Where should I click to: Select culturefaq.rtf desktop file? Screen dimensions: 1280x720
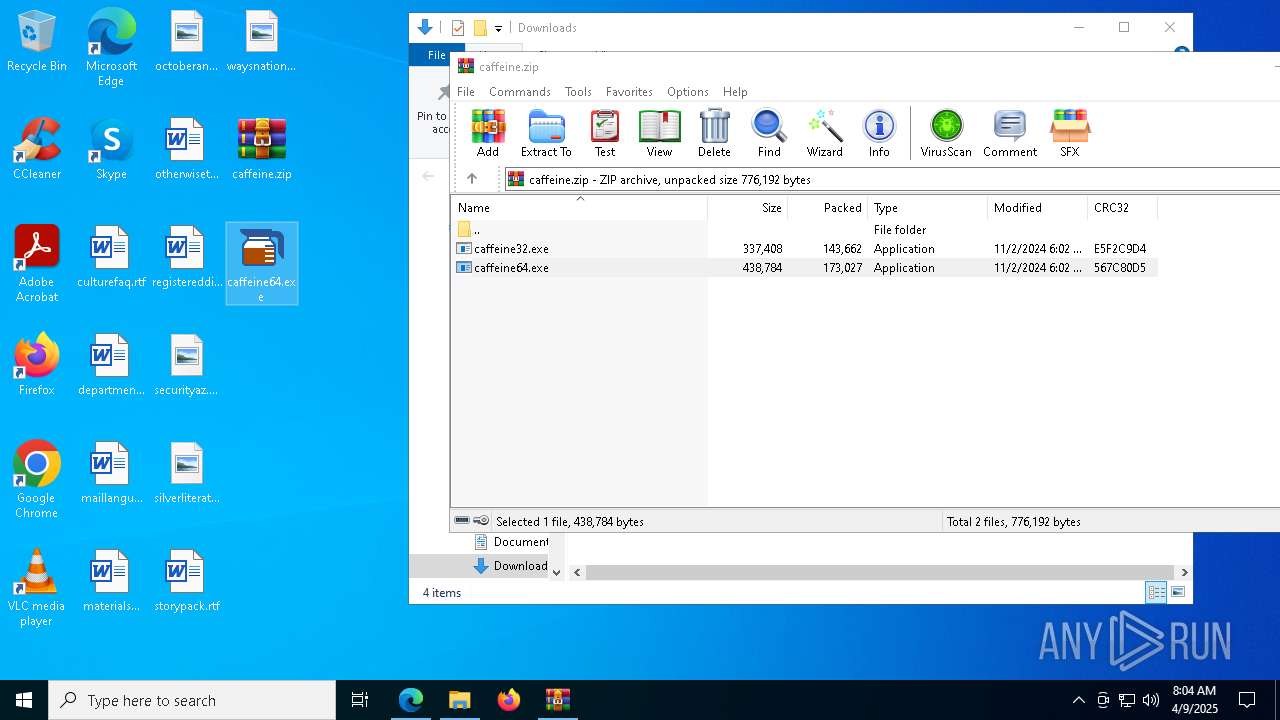(x=111, y=257)
